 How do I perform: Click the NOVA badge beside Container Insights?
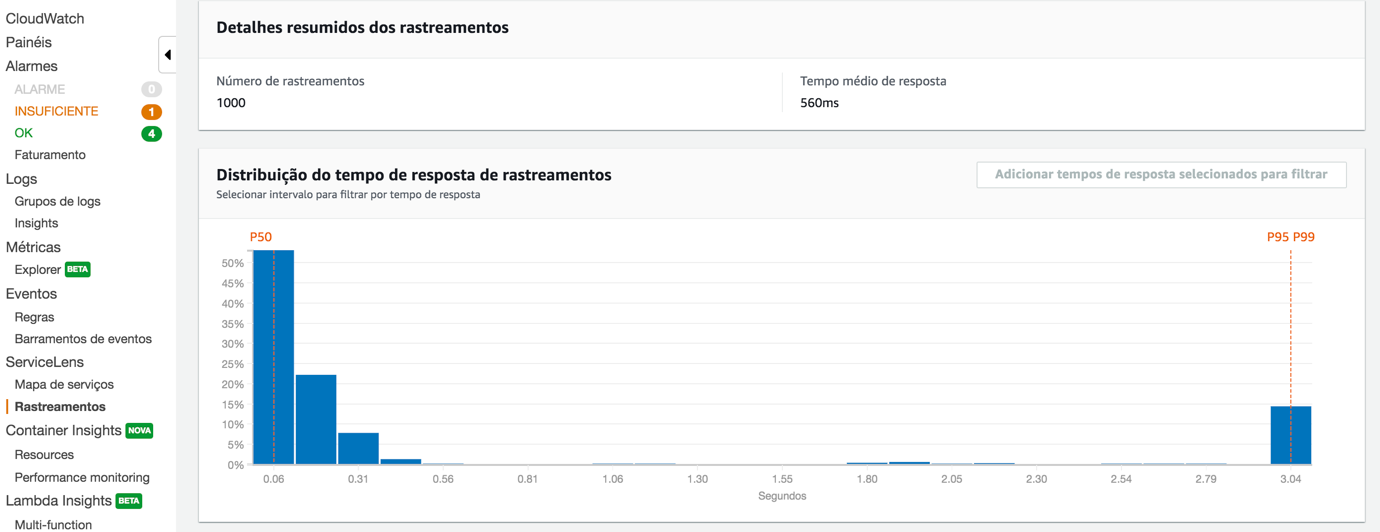(x=140, y=431)
